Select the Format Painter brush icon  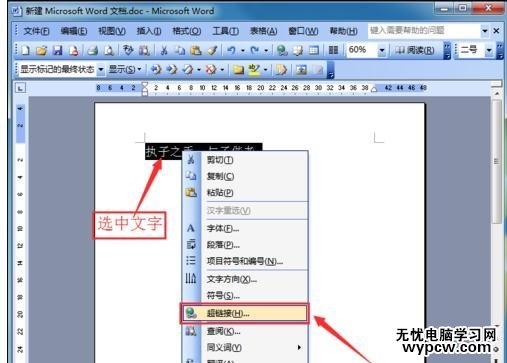(x=212, y=50)
